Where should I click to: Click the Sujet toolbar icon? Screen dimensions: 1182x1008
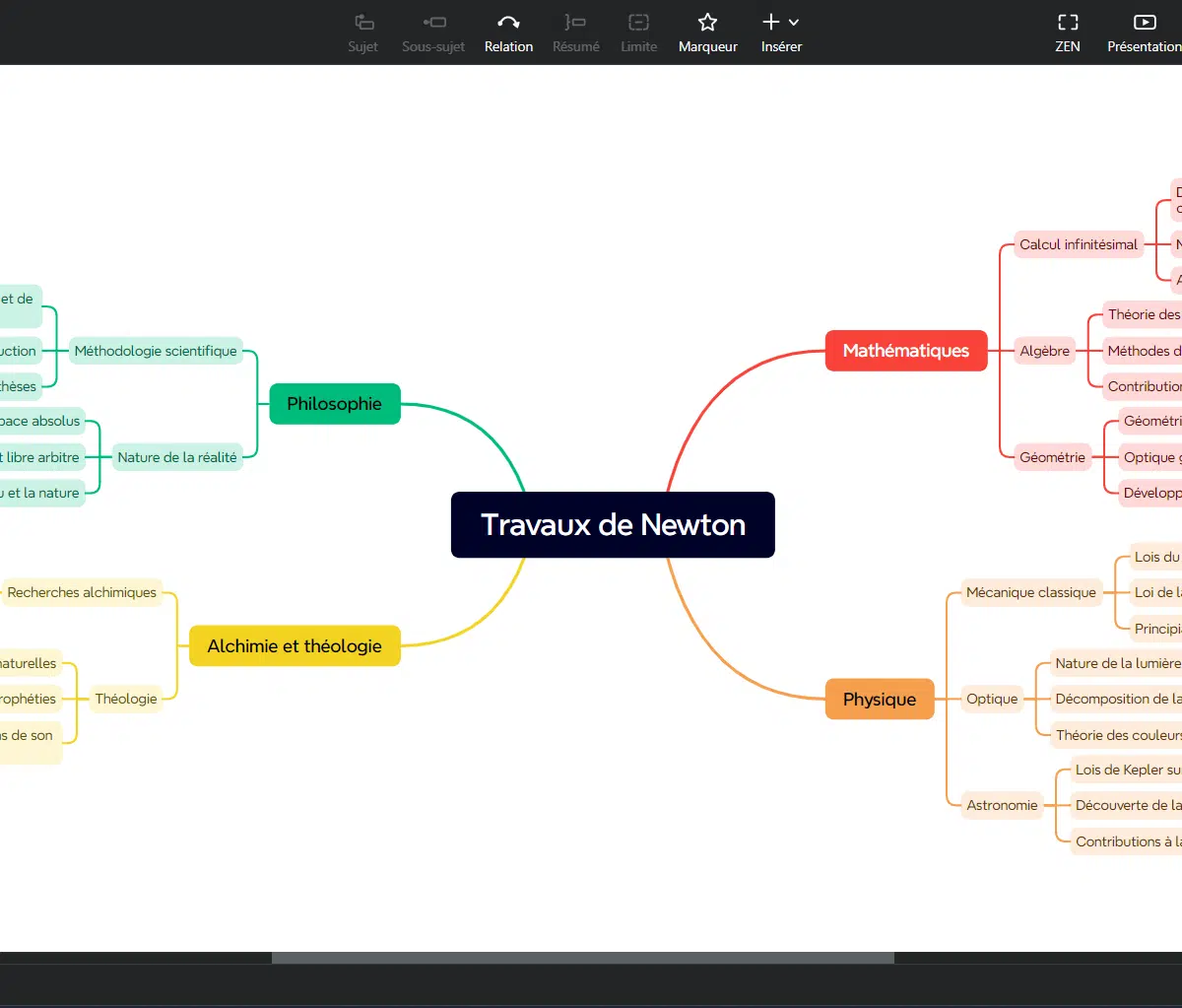(x=362, y=23)
